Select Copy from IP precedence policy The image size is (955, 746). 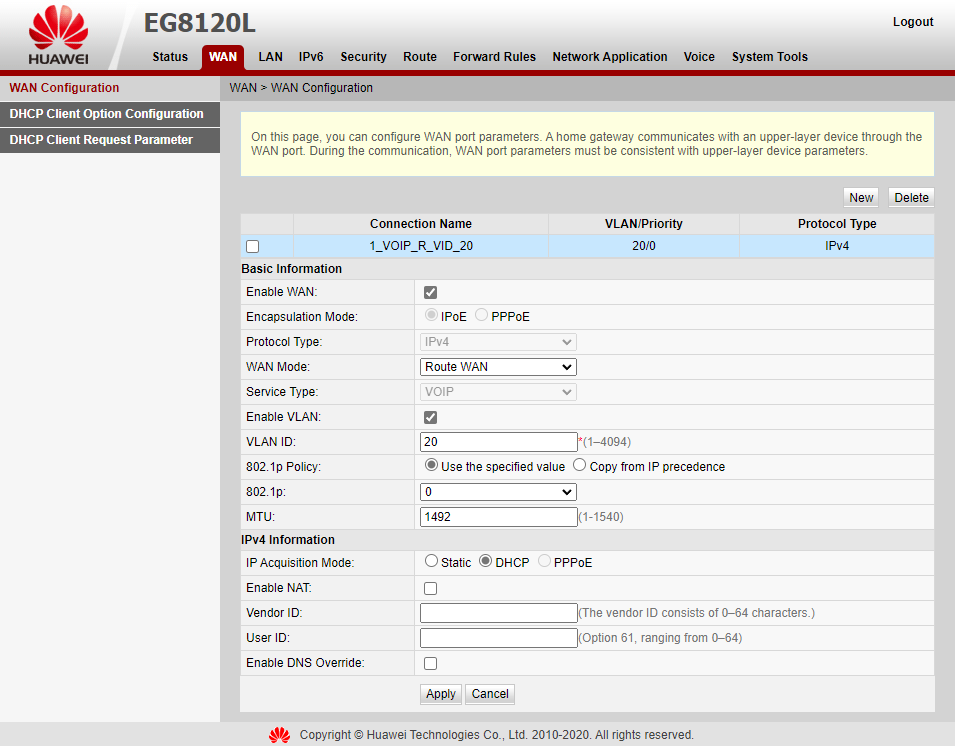580,465
